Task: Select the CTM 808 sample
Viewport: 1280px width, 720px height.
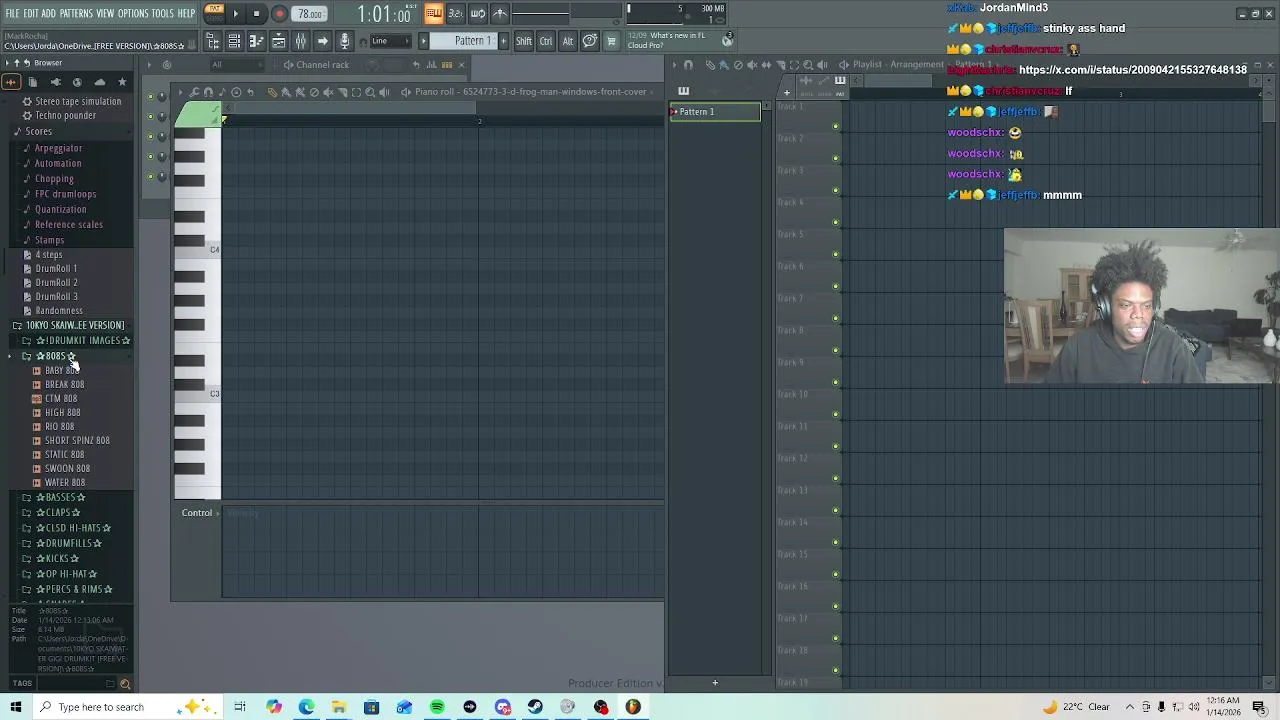Action: pos(60,398)
